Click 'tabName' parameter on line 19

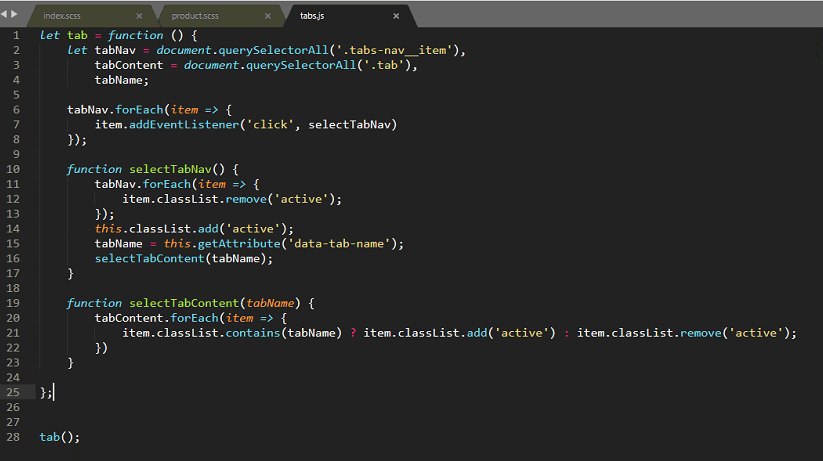click(270, 303)
